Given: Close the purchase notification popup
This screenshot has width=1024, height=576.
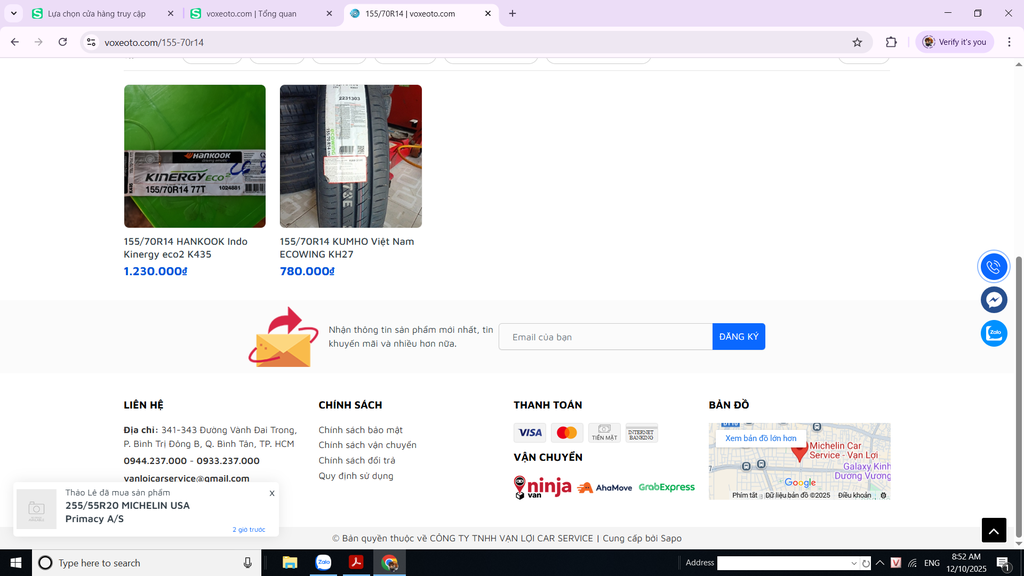Looking at the screenshot, I should tap(272, 493).
